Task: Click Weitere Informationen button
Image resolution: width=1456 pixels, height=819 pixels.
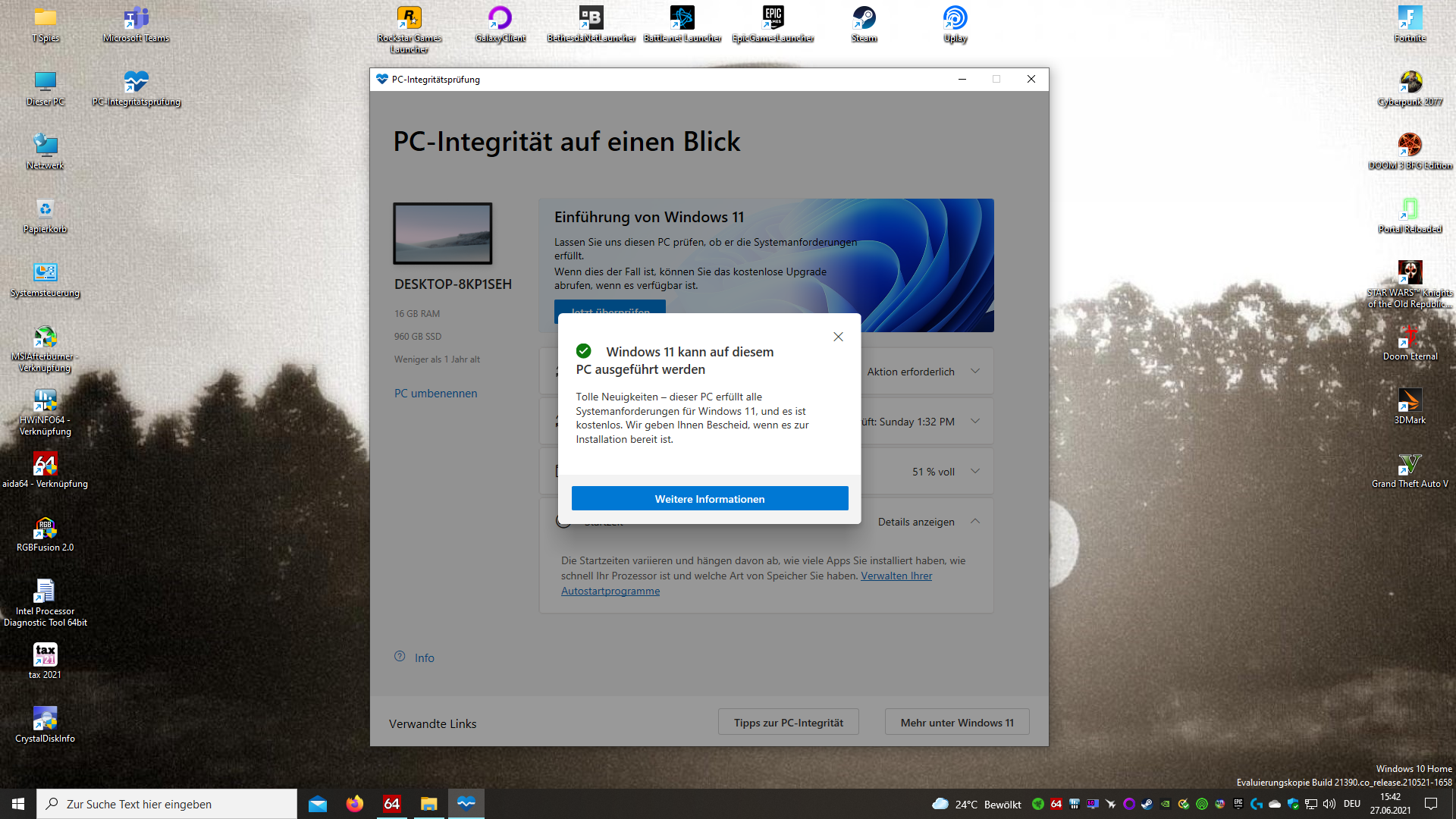Action: (x=709, y=499)
